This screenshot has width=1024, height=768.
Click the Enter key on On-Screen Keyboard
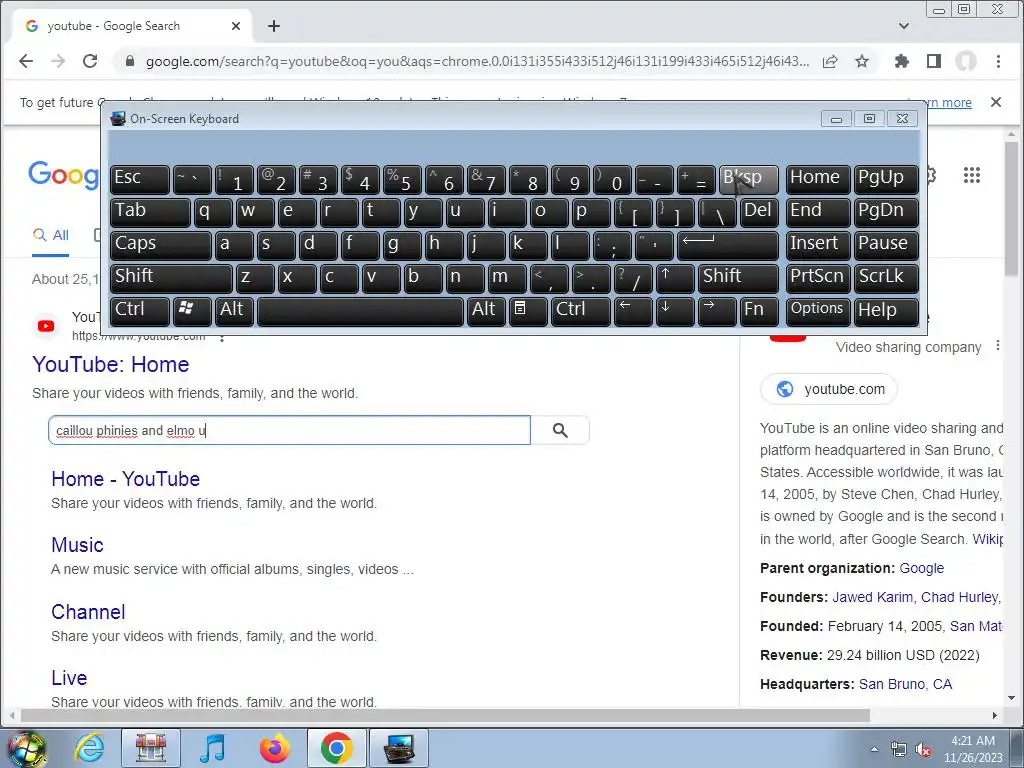coord(728,246)
